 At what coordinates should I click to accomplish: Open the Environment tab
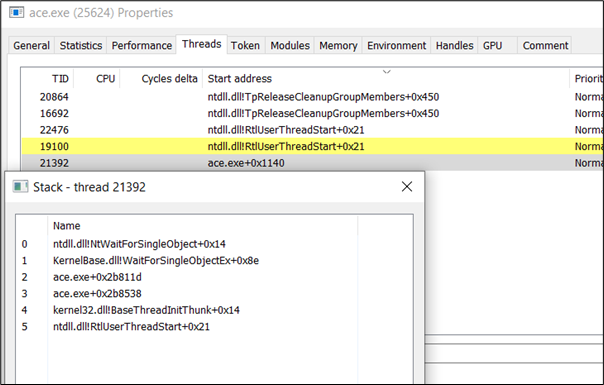click(396, 45)
